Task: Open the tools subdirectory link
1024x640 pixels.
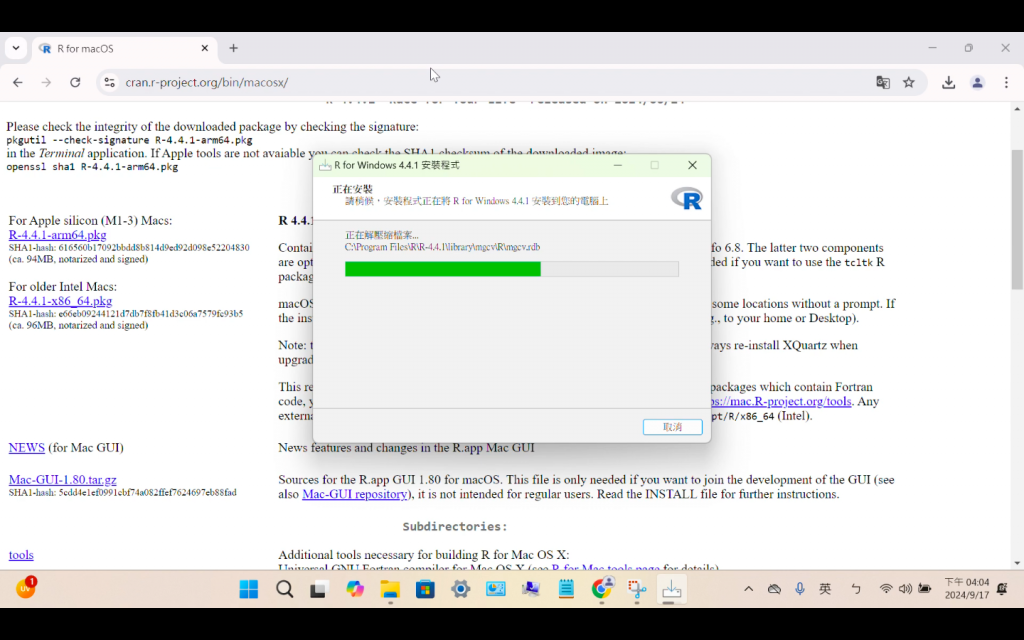Action: pos(21,554)
